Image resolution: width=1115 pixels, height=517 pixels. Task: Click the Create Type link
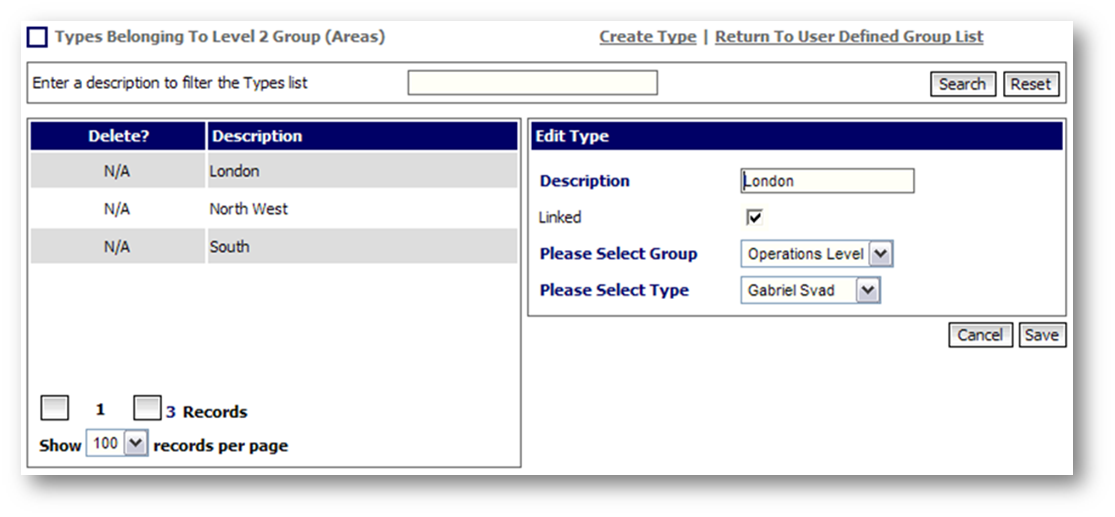point(647,37)
